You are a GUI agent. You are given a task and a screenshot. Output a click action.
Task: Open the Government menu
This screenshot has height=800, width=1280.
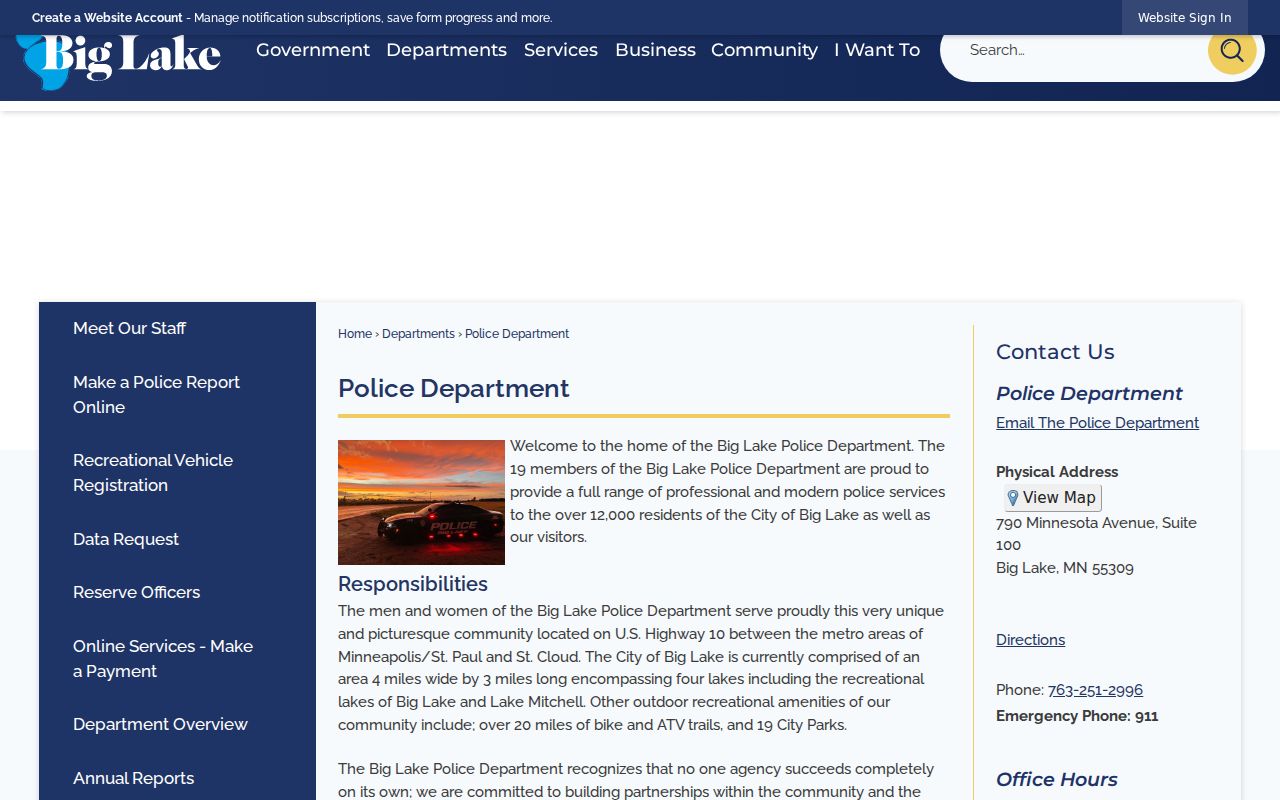click(x=313, y=50)
